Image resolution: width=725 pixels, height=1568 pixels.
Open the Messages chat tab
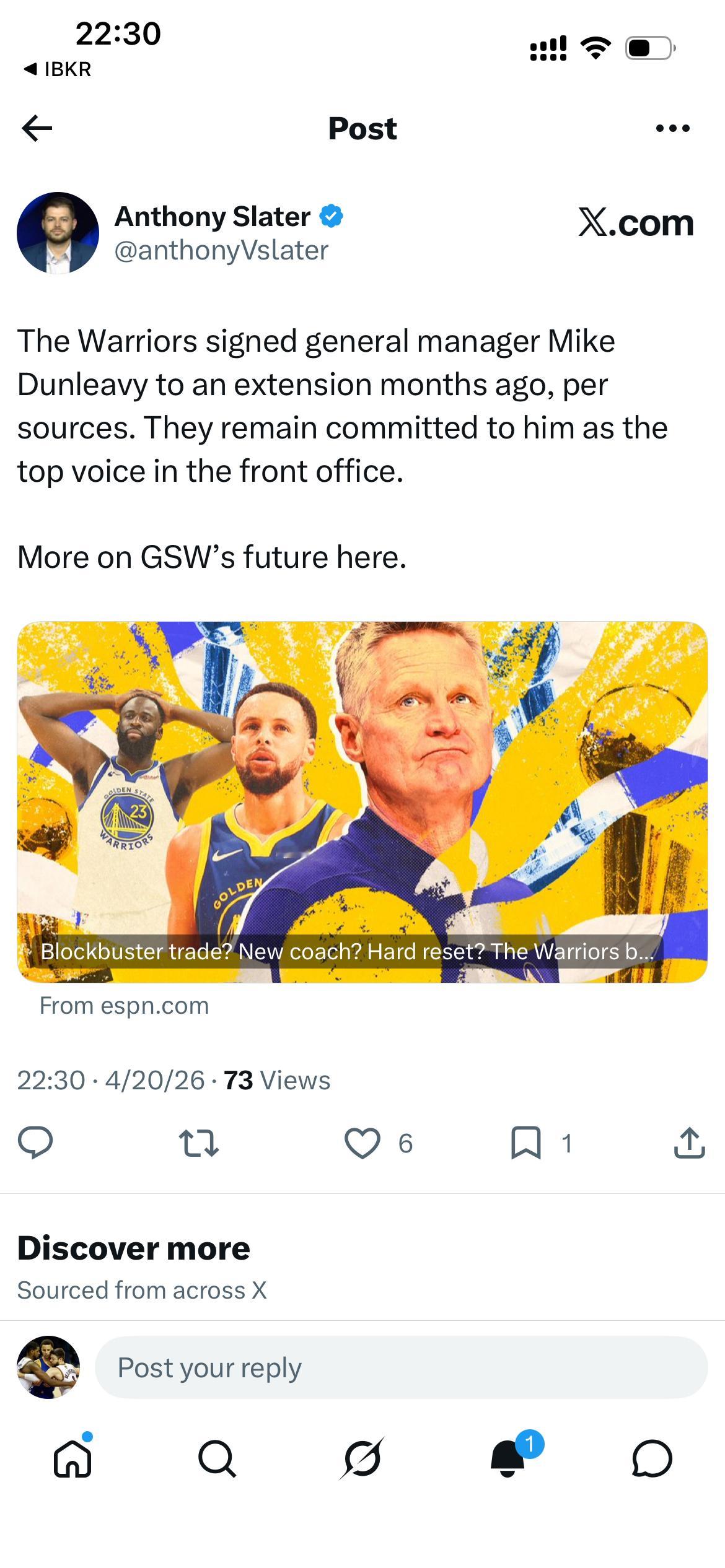652,1458
